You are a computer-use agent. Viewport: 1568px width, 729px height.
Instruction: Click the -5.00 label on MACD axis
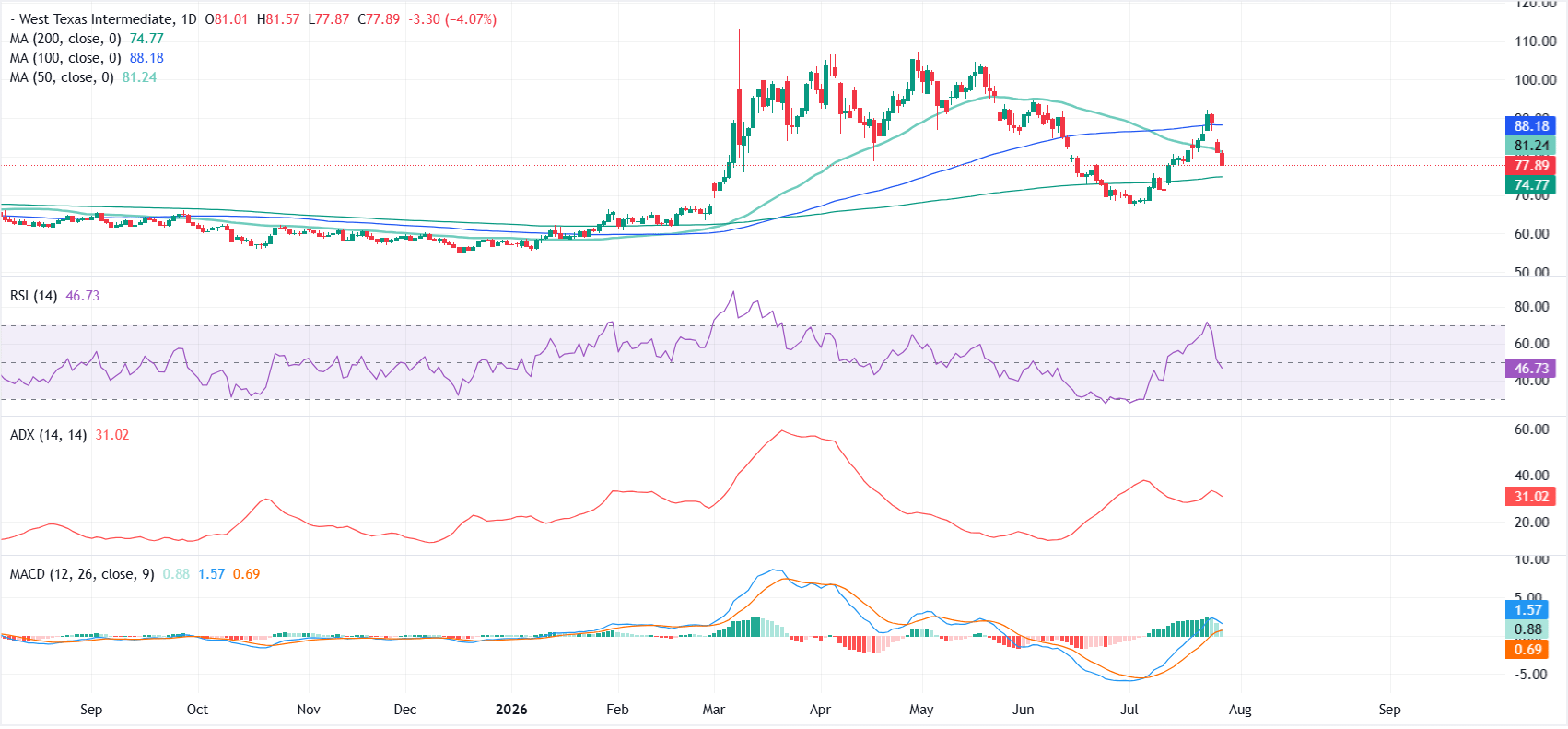[x=1532, y=675]
